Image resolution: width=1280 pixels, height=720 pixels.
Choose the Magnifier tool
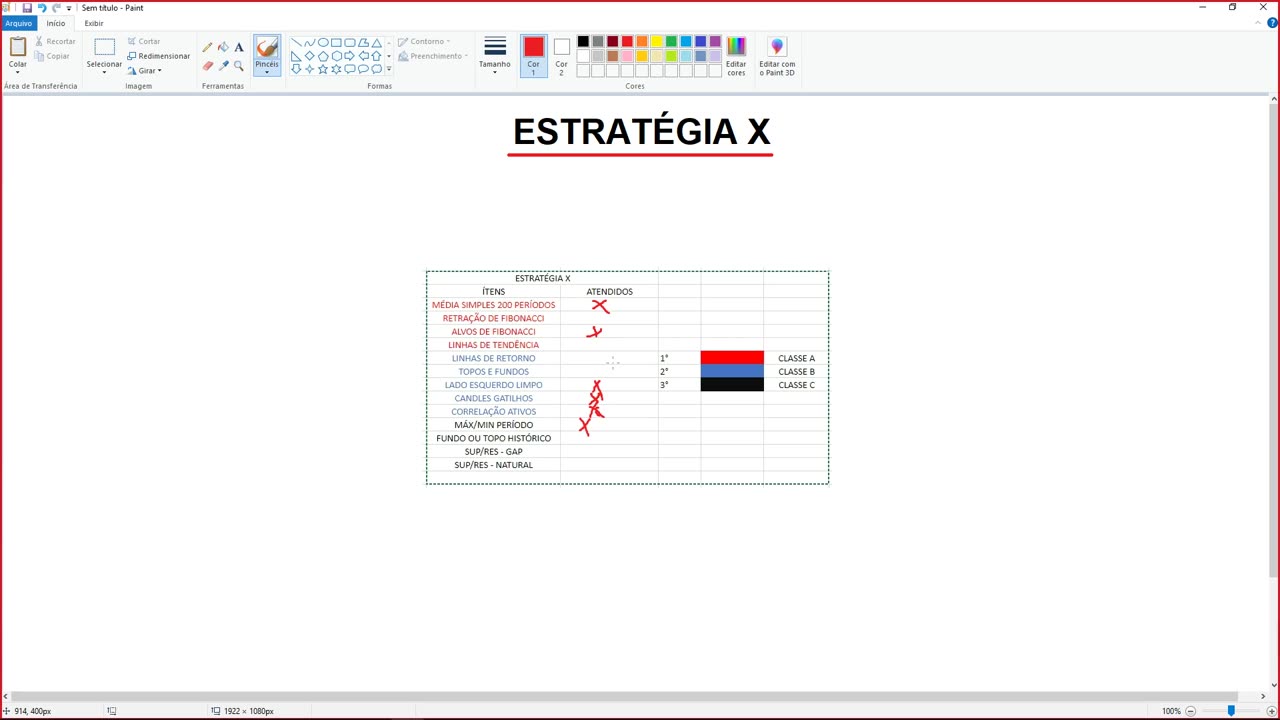(x=239, y=66)
